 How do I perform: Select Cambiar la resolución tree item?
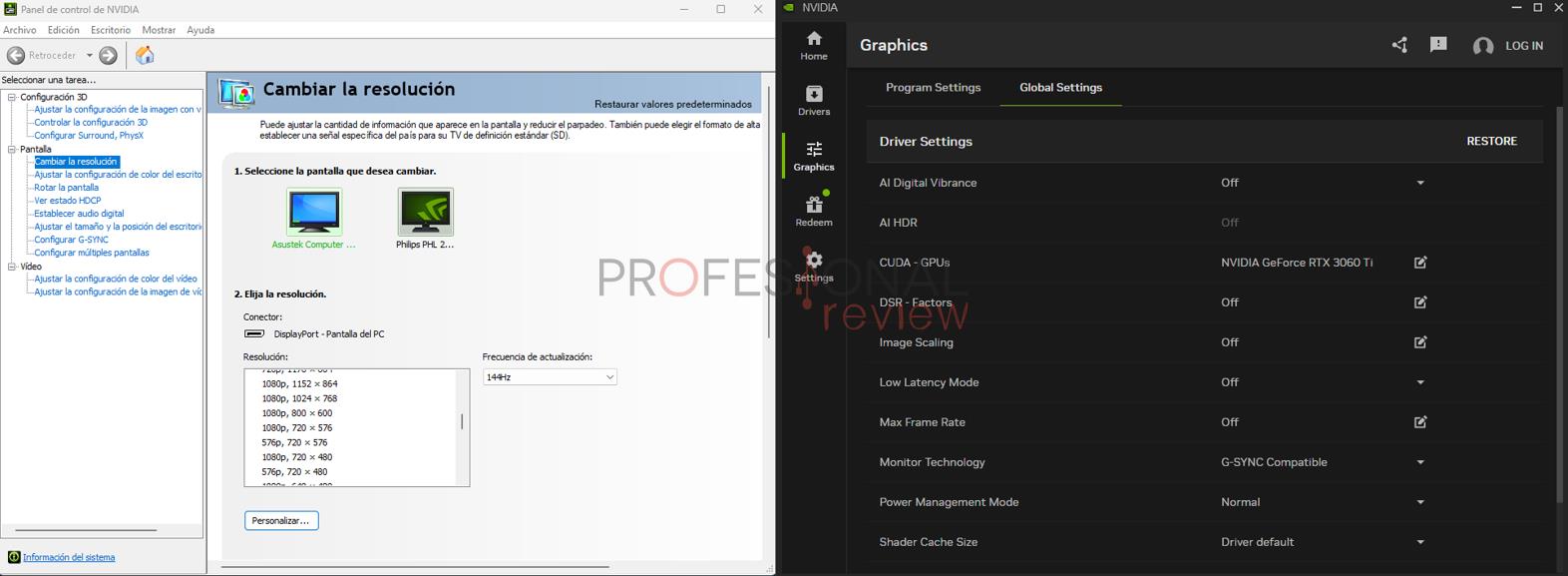77,162
